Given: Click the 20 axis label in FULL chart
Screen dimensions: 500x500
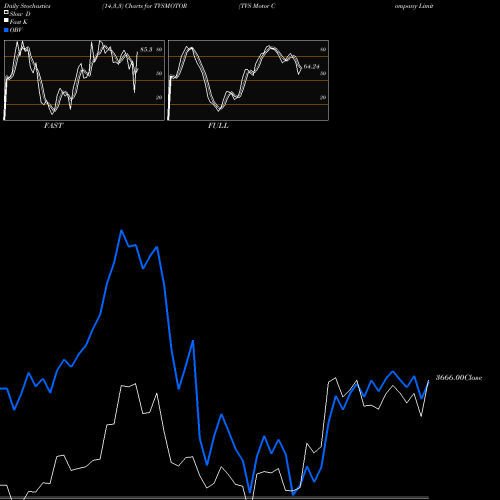Looking at the screenshot, I should (323, 97).
